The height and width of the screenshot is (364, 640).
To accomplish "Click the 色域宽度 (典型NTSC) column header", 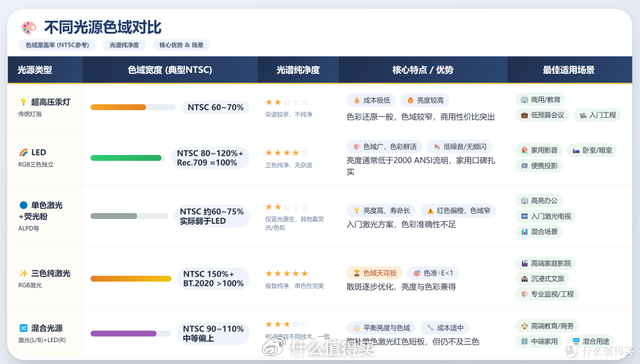I will pyautogui.click(x=170, y=70).
